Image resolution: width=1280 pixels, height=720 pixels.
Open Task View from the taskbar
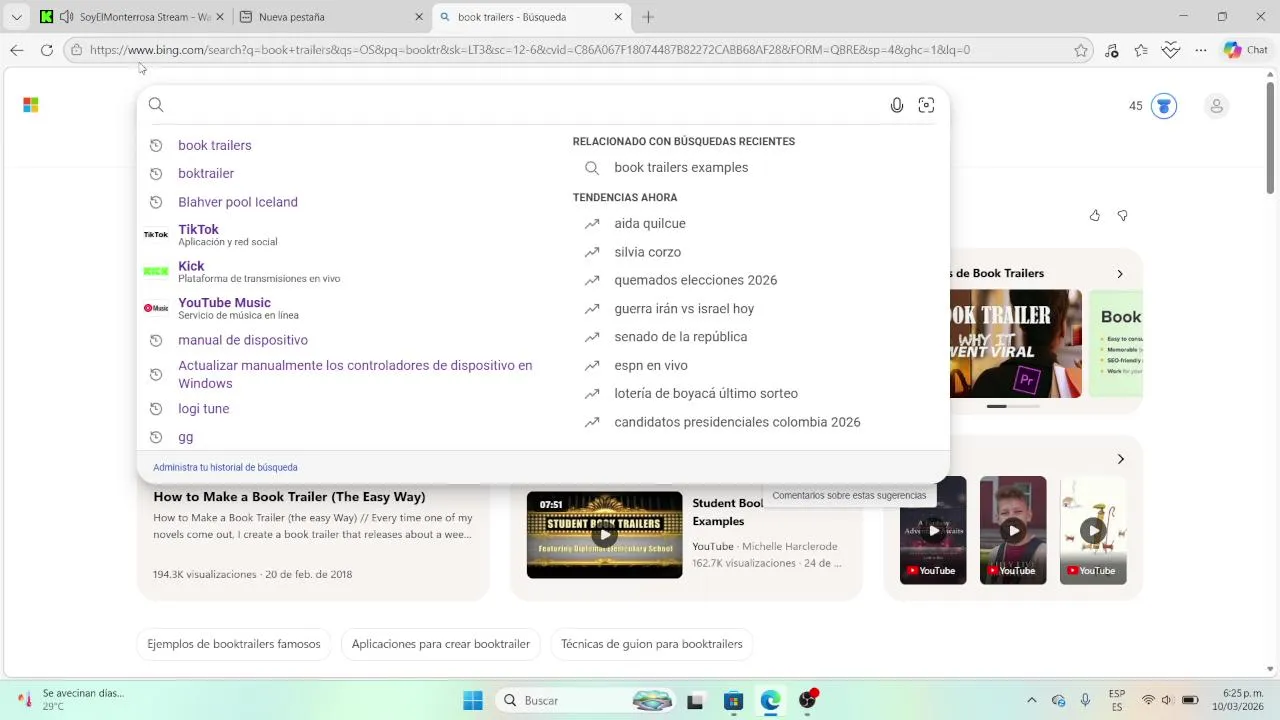695,701
